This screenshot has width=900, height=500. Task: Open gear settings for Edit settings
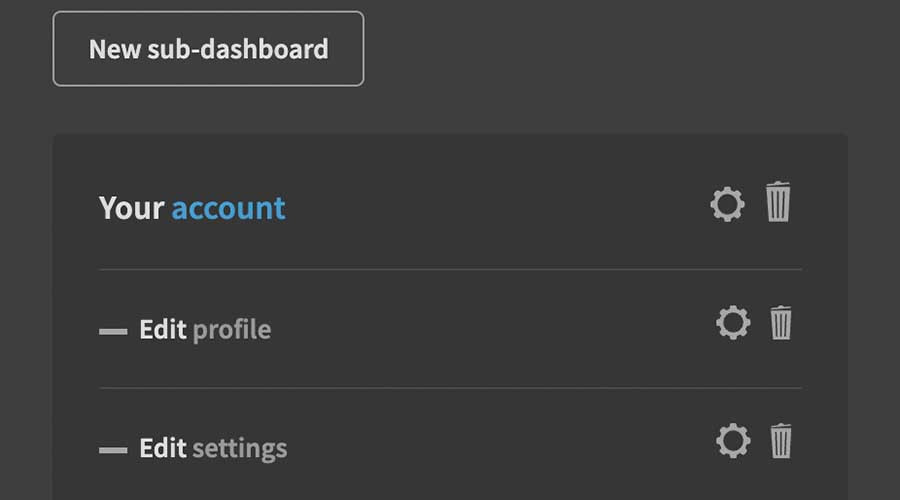733,441
